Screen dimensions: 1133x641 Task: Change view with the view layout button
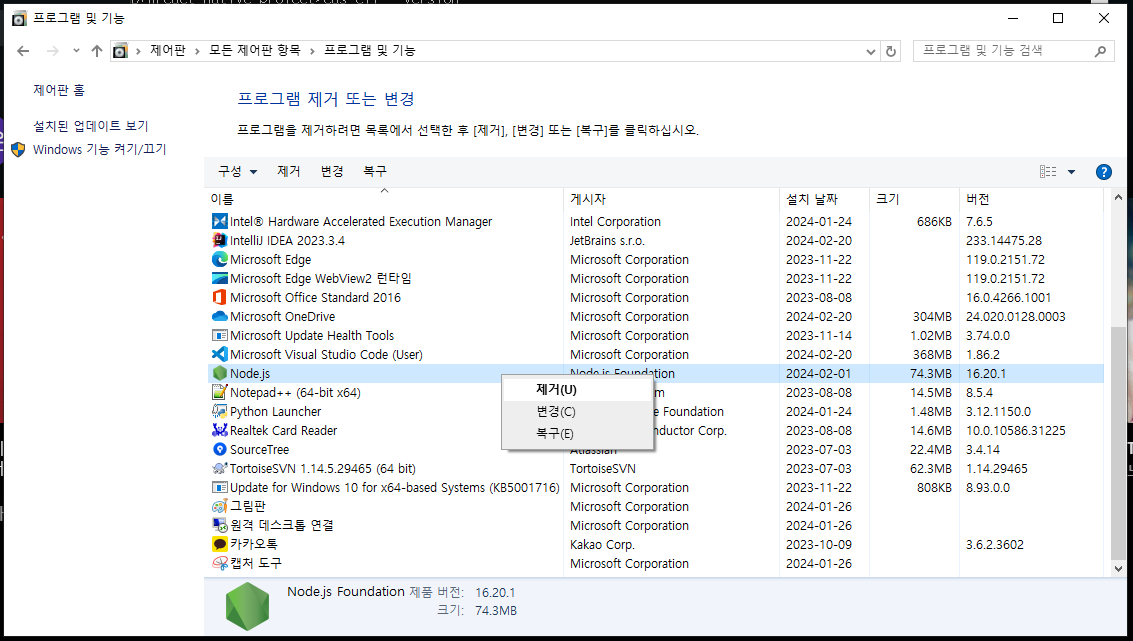pos(1048,172)
